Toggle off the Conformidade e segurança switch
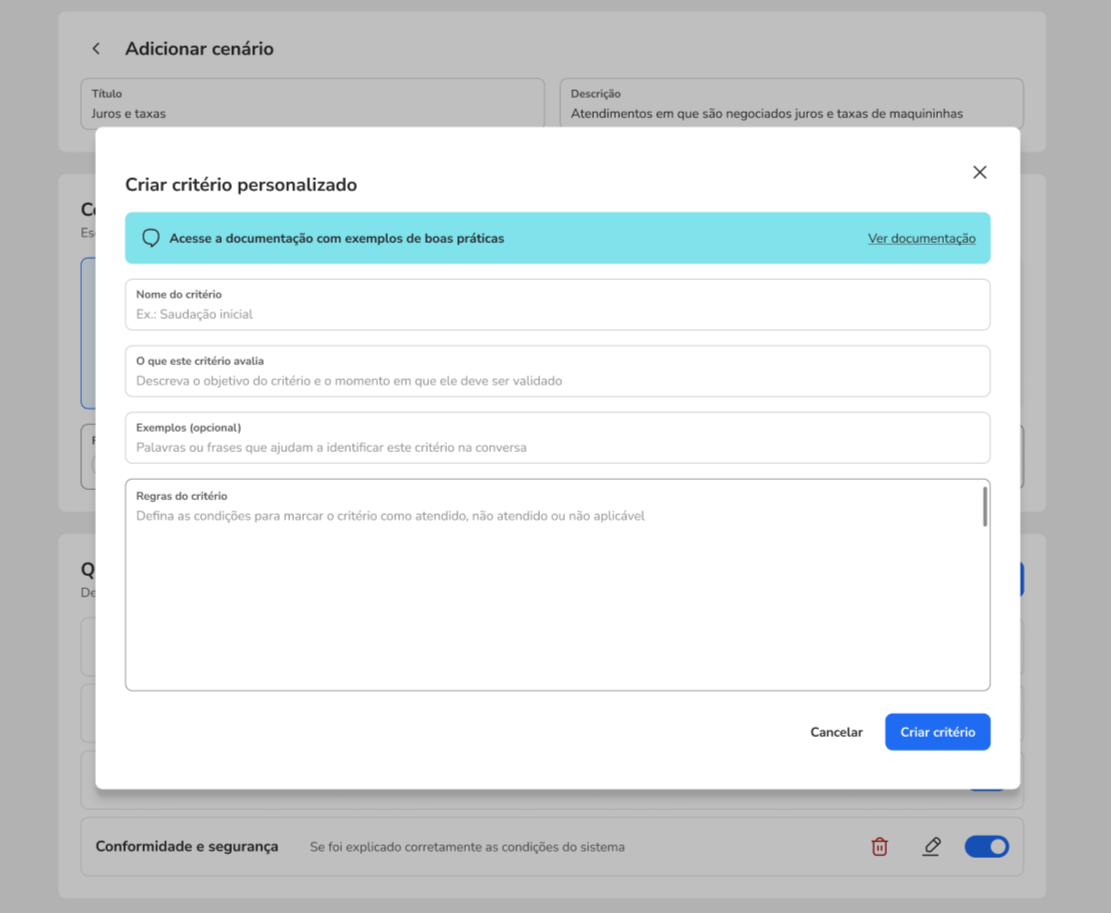The image size is (1111, 913). point(986,846)
